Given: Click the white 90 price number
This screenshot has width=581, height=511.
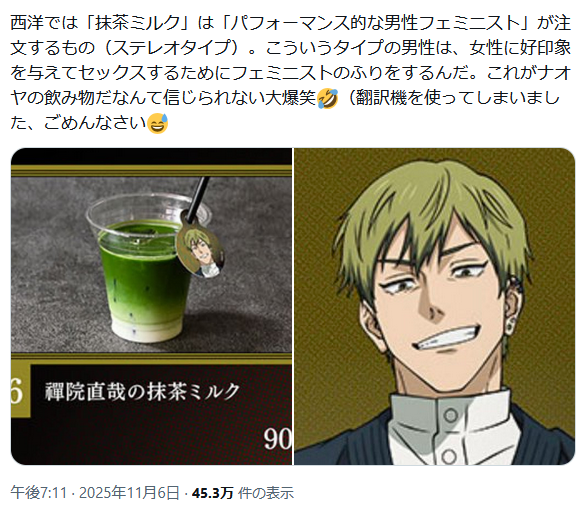Looking at the screenshot, I should tap(278, 439).
